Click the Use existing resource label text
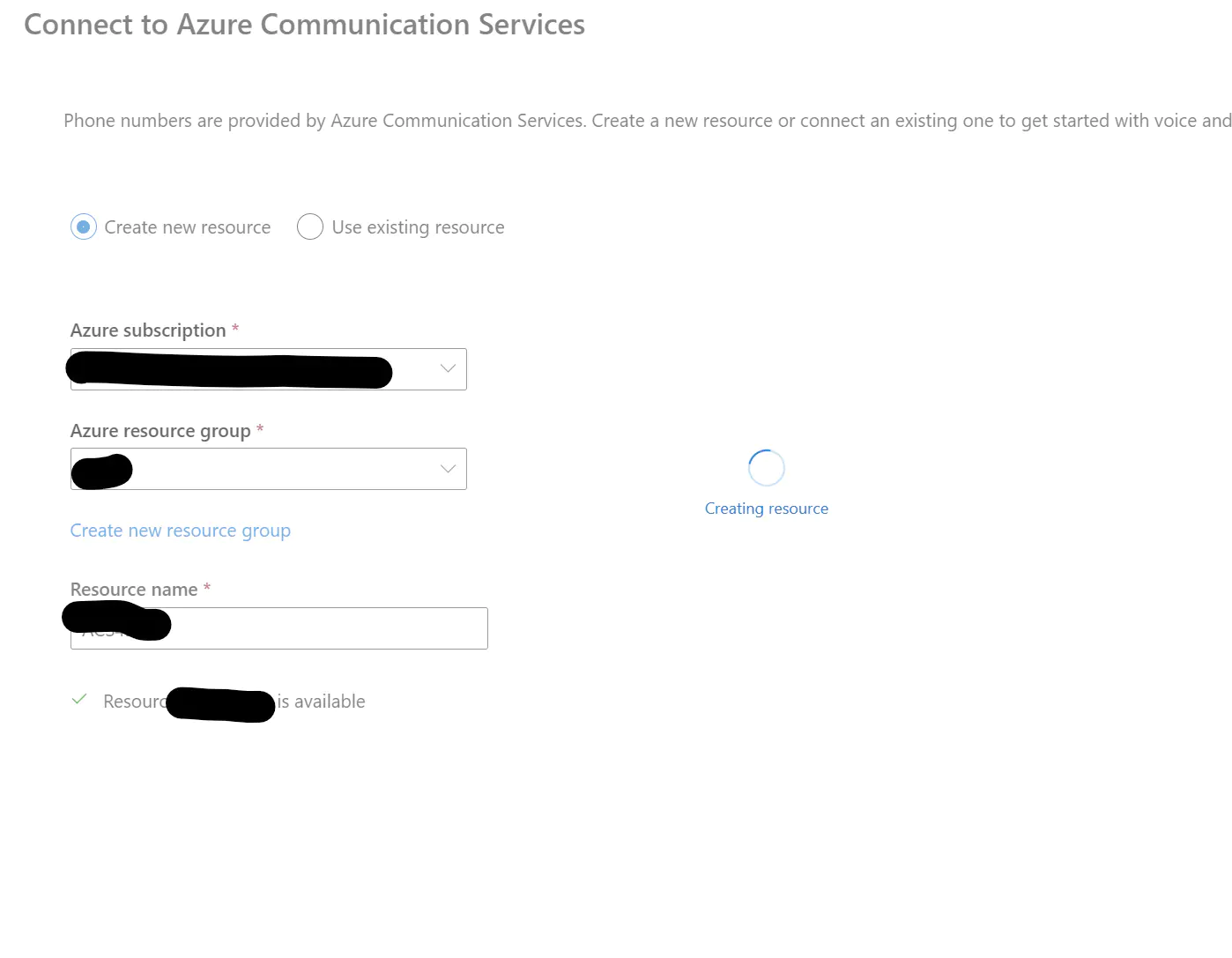This screenshot has height=958, width=1232. 419,227
